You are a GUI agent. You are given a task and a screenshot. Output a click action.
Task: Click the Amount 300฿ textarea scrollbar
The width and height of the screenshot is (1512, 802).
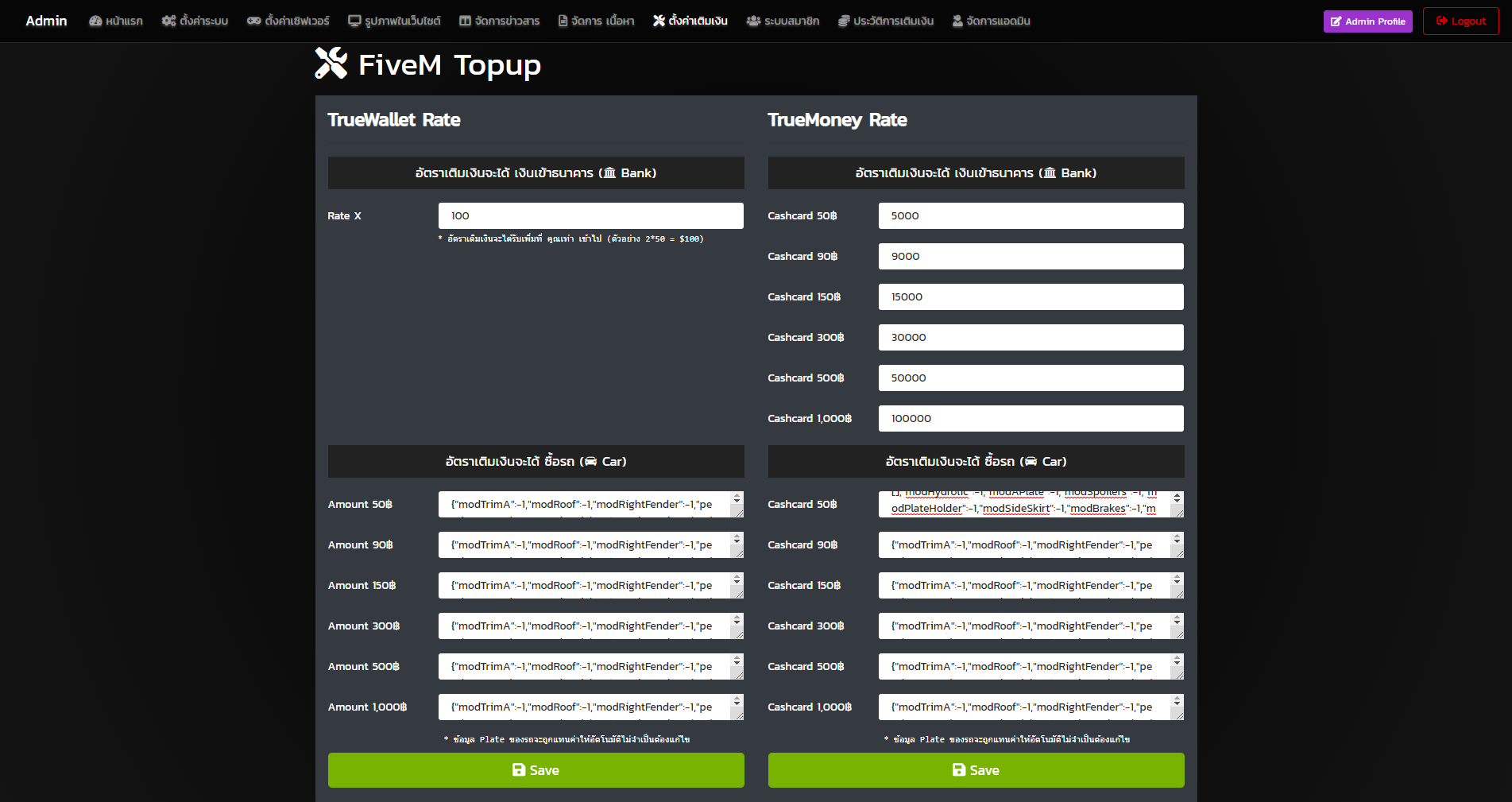(737, 620)
